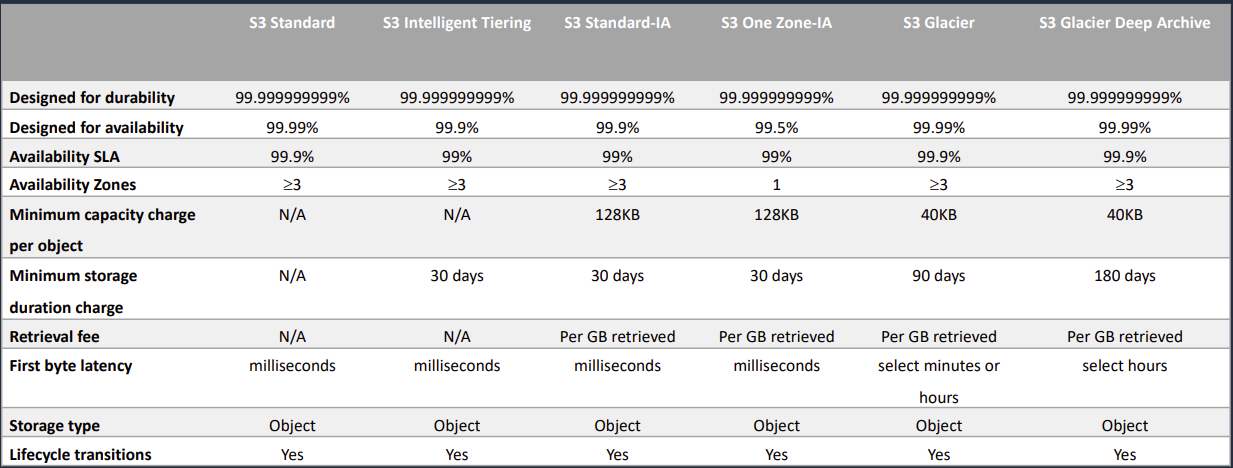Click the S3 Standard column header
The image size is (1233, 468).
(x=292, y=23)
